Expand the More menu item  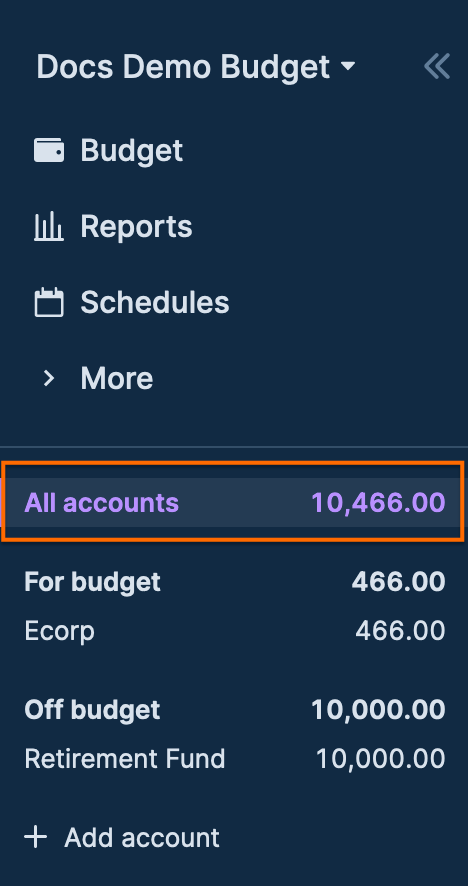point(116,378)
